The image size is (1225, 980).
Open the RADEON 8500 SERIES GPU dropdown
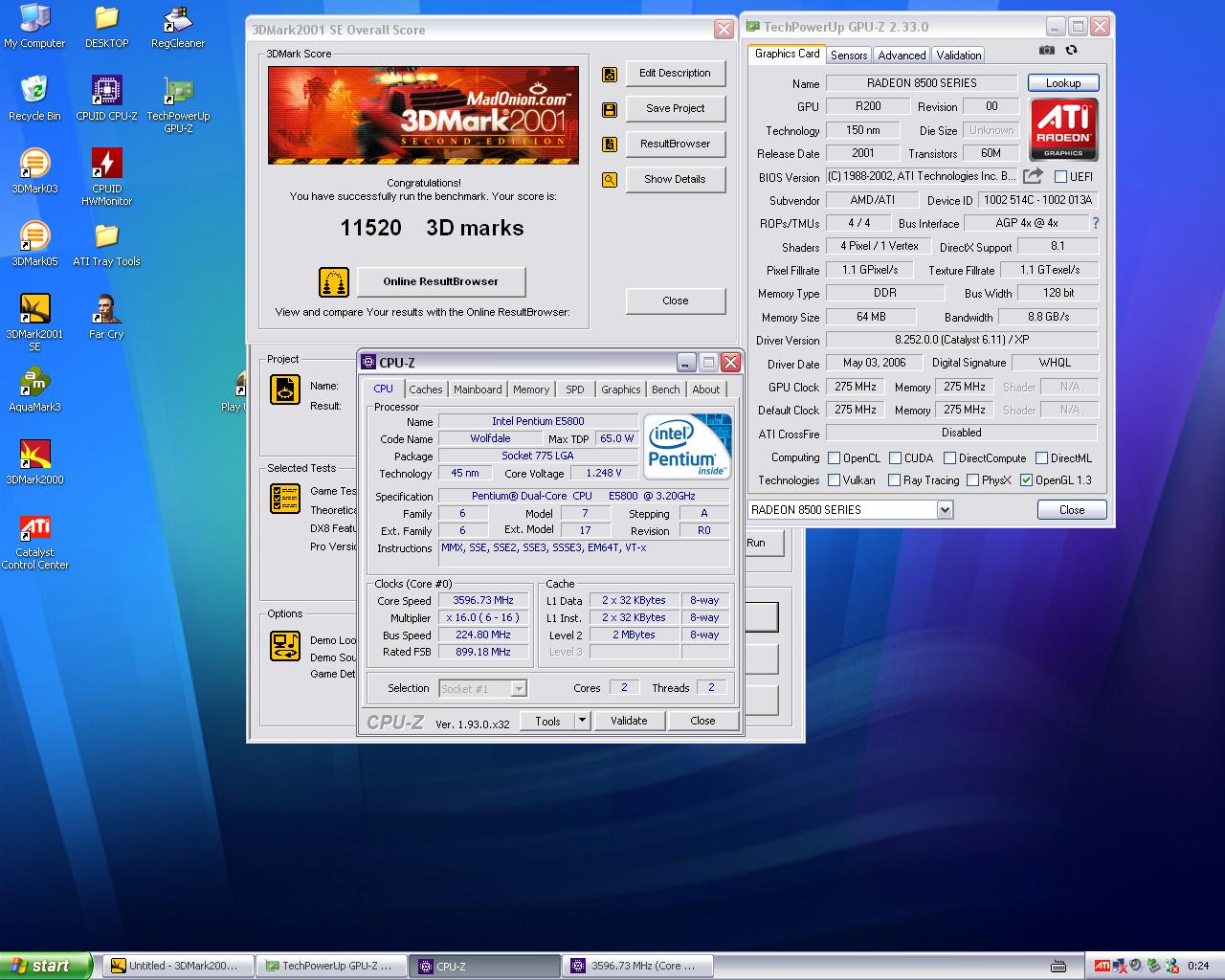(850, 510)
